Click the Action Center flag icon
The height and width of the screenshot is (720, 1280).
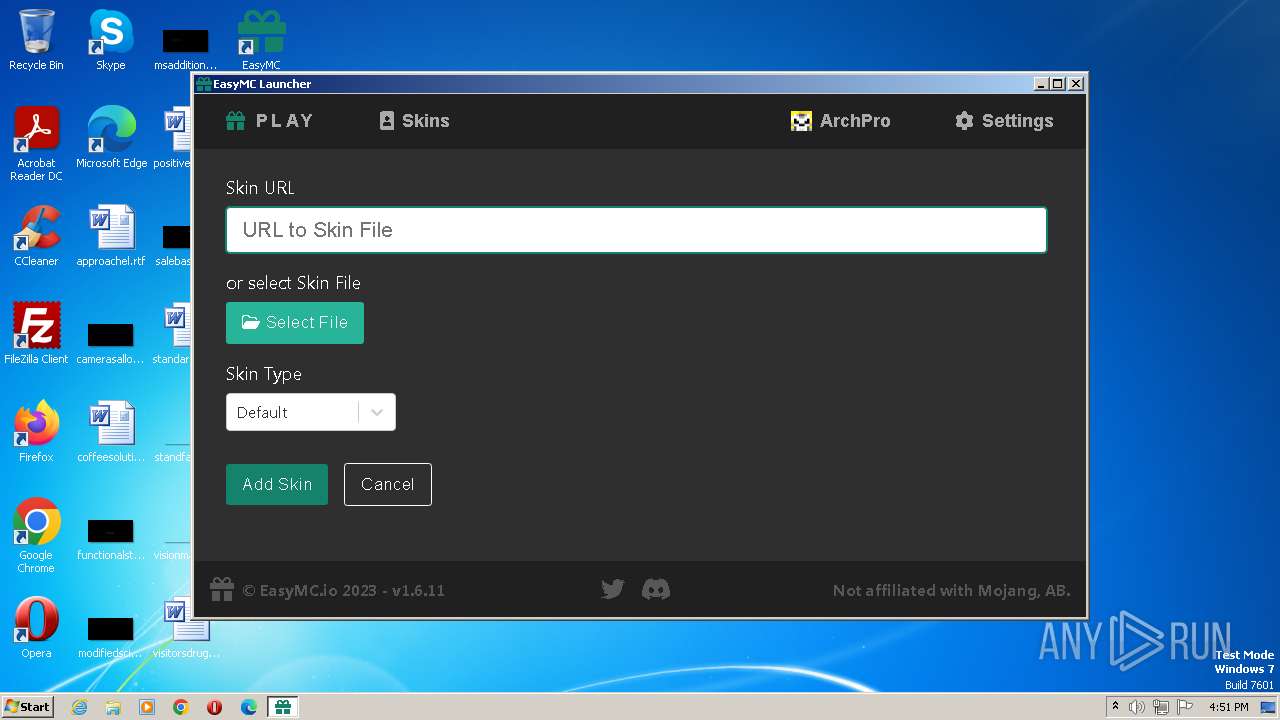point(1185,707)
